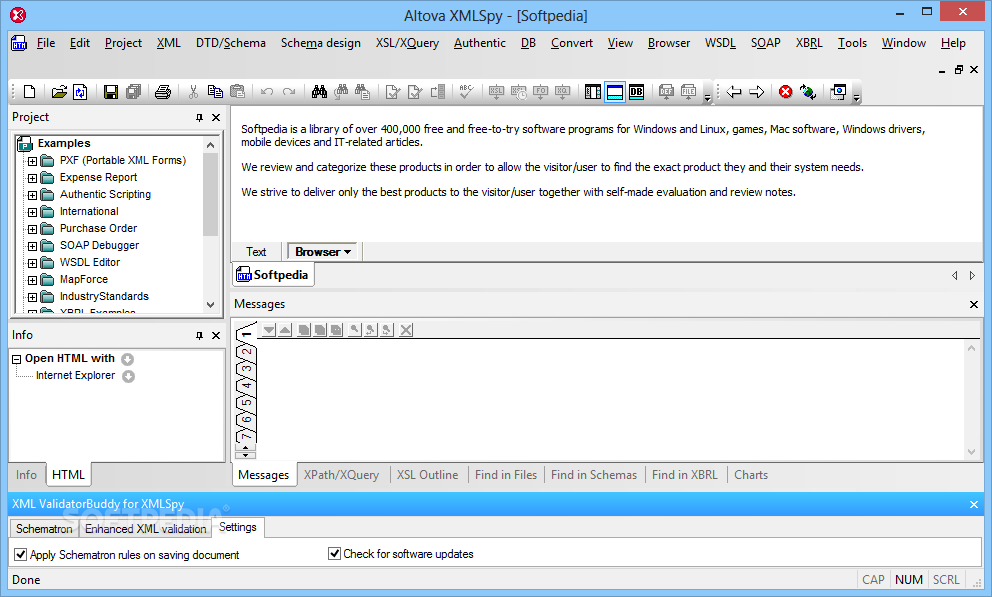The image size is (992, 597).
Task: Click the Redo arrow icon
Action: click(x=289, y=92)
